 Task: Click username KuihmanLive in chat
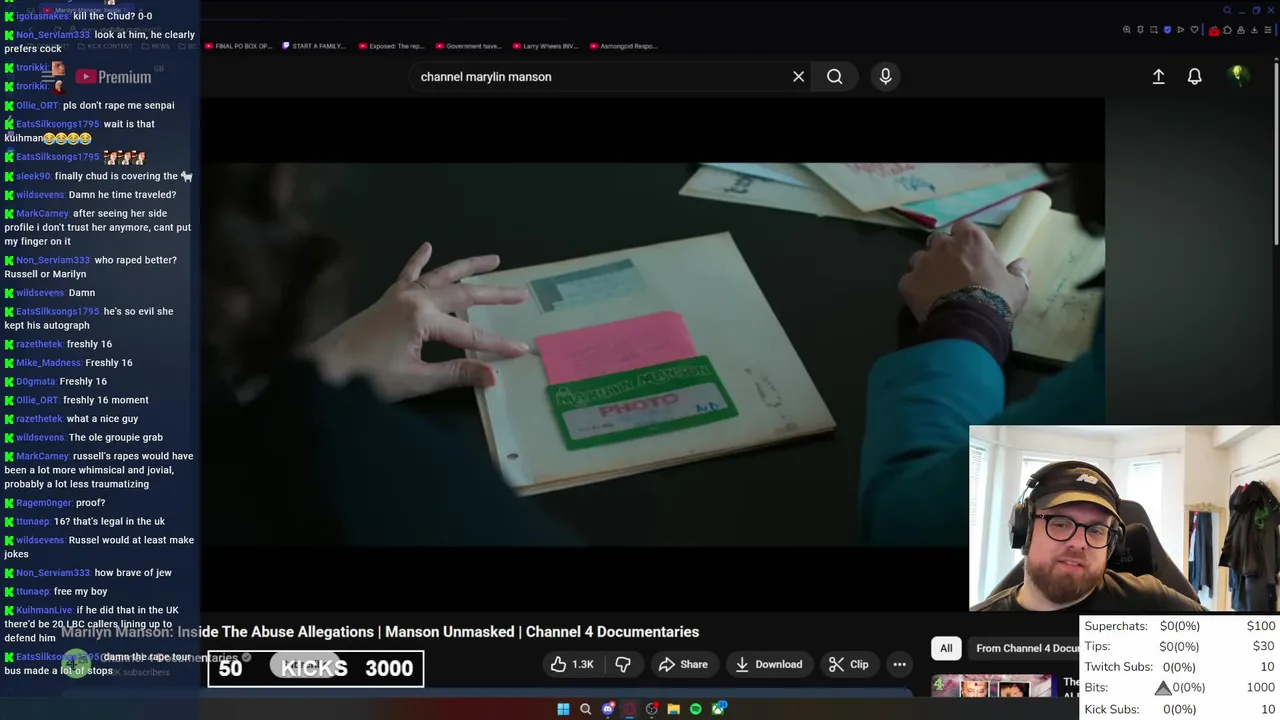tap(44, 610)
